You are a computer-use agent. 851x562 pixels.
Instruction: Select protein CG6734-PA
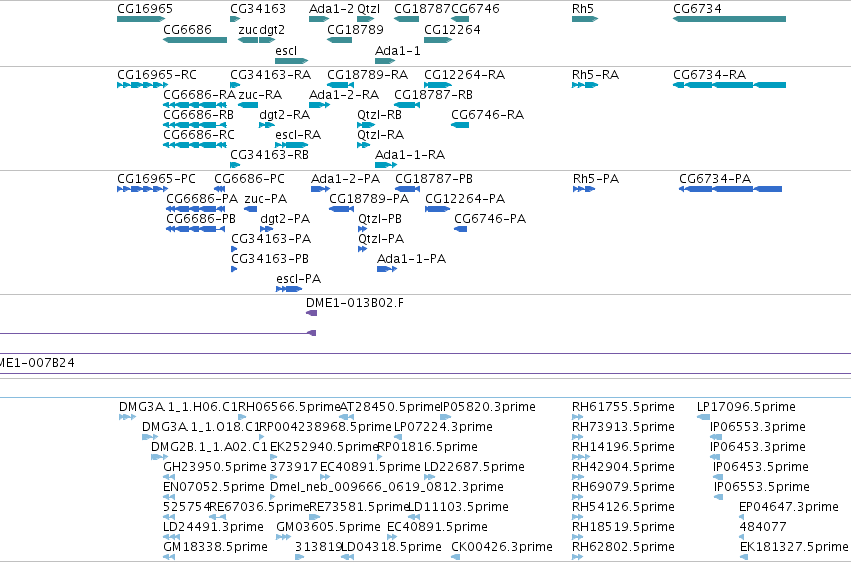[x=731, y=189]
